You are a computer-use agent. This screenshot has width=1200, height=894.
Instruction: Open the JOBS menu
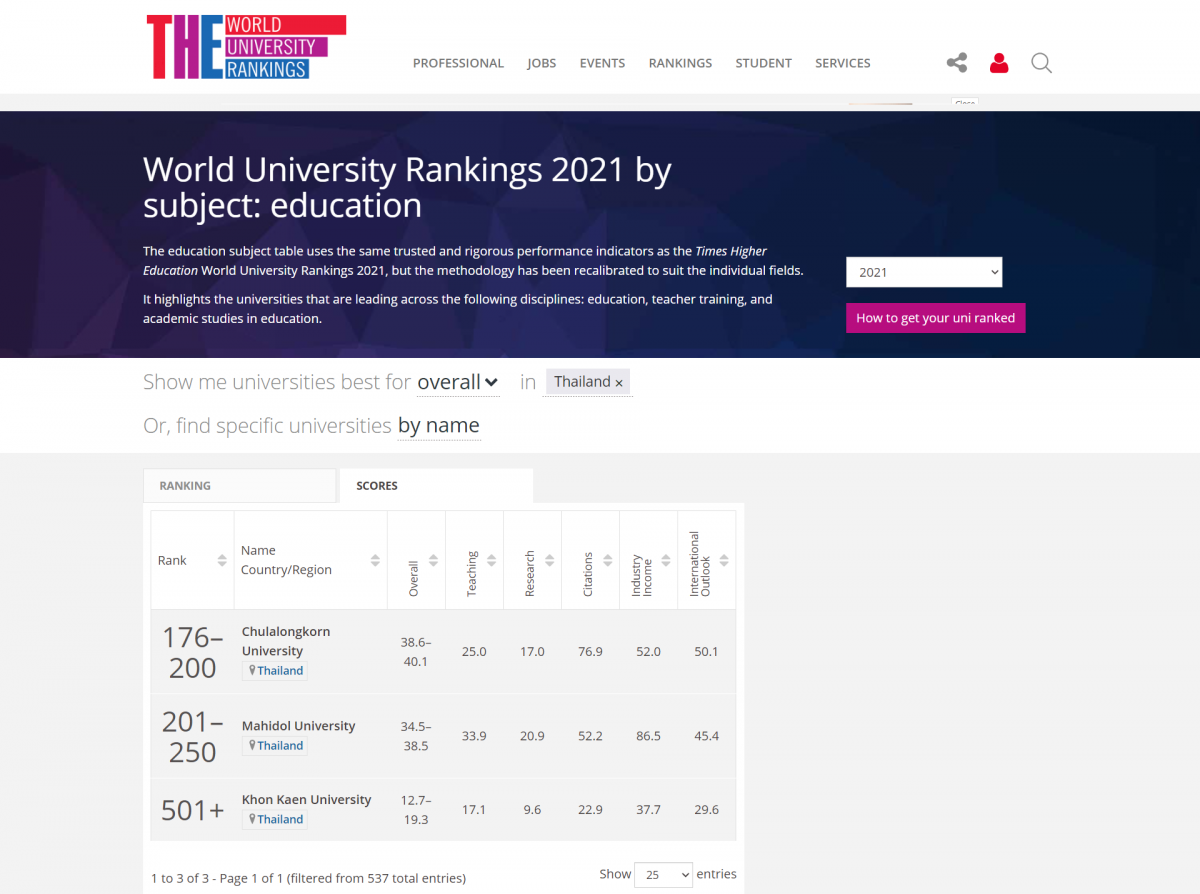point(542,63)
